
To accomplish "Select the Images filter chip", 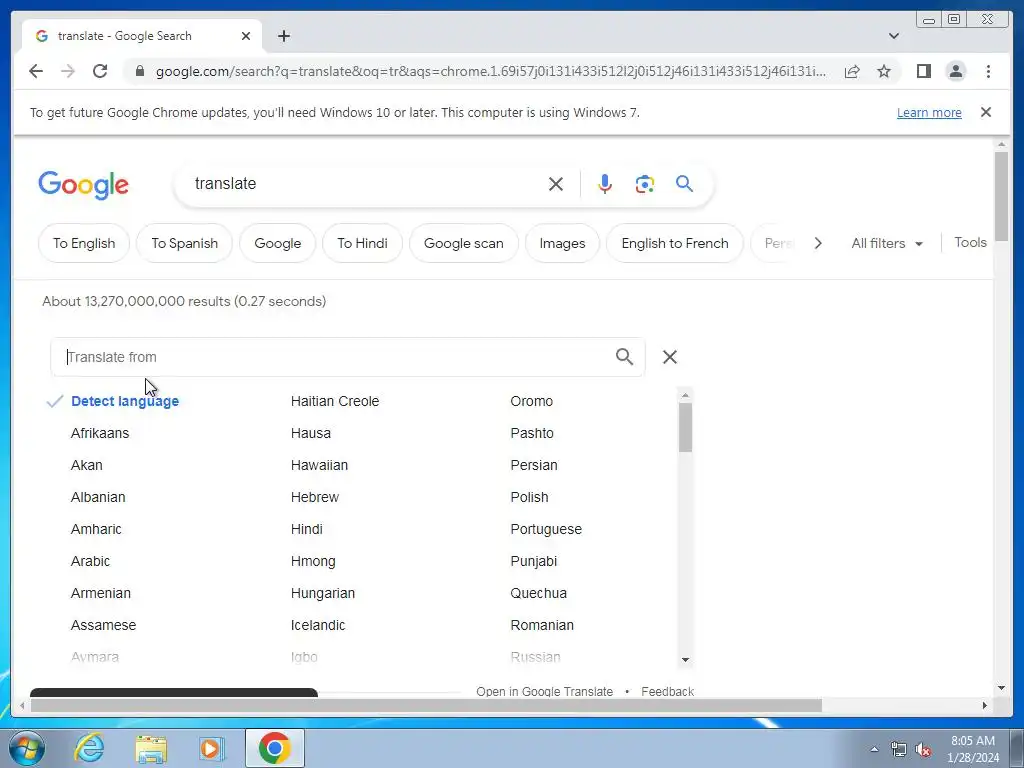I will point(562,243).
